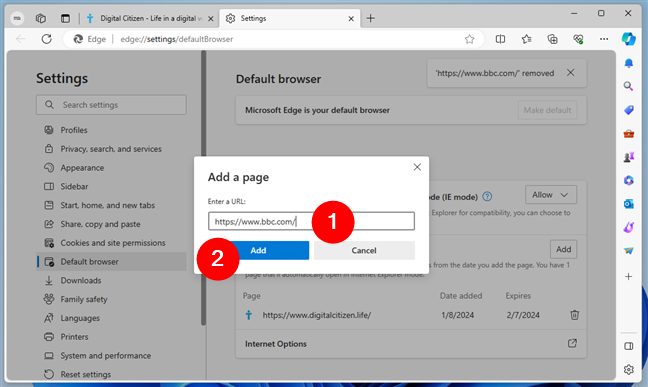Click the settings navigation scrollbar
This screenshot has width=648, height=387.
(203, 188)
